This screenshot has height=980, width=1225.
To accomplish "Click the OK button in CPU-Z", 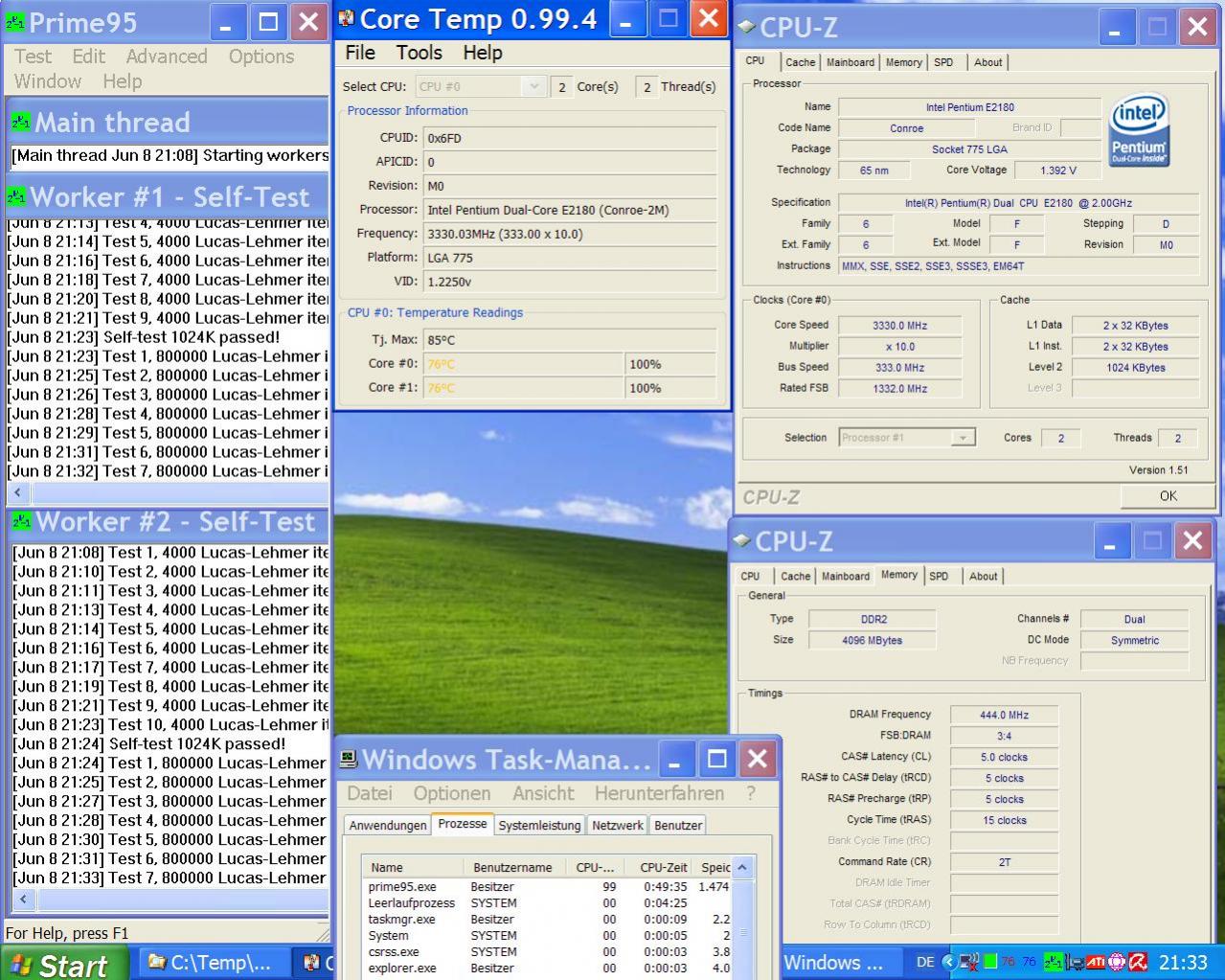I will pos(1168,496).
